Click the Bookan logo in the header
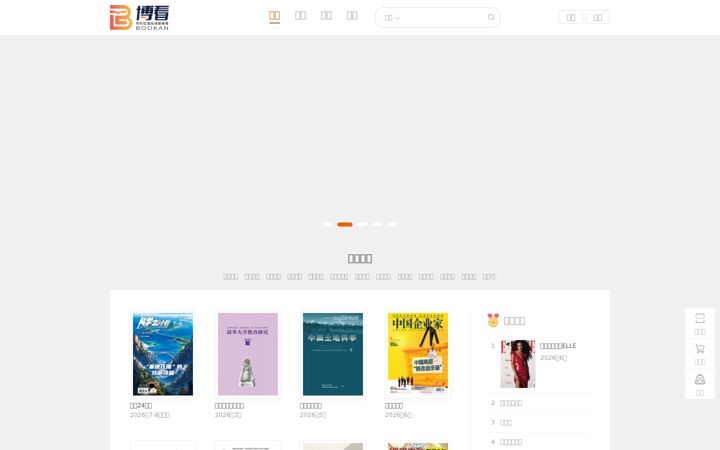The image size is (720, 450). point(139,17)
